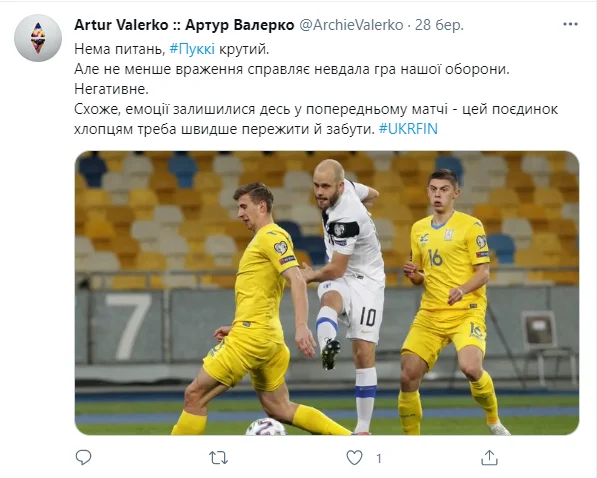Image resolution: width=597 pixels, height=478 pixels.
Task: Click the tweet text about невдала гра
Action: click(292, 69)
